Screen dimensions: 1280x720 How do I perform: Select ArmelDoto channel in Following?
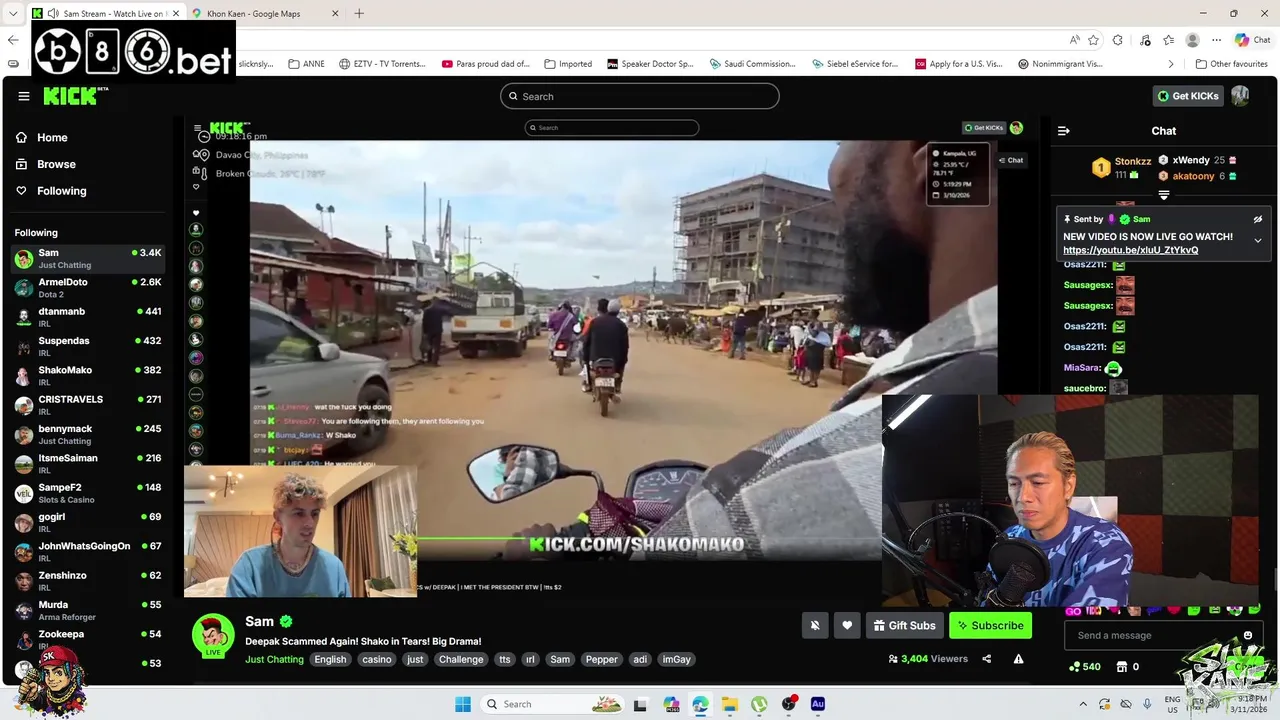click(x=86, y=288)
